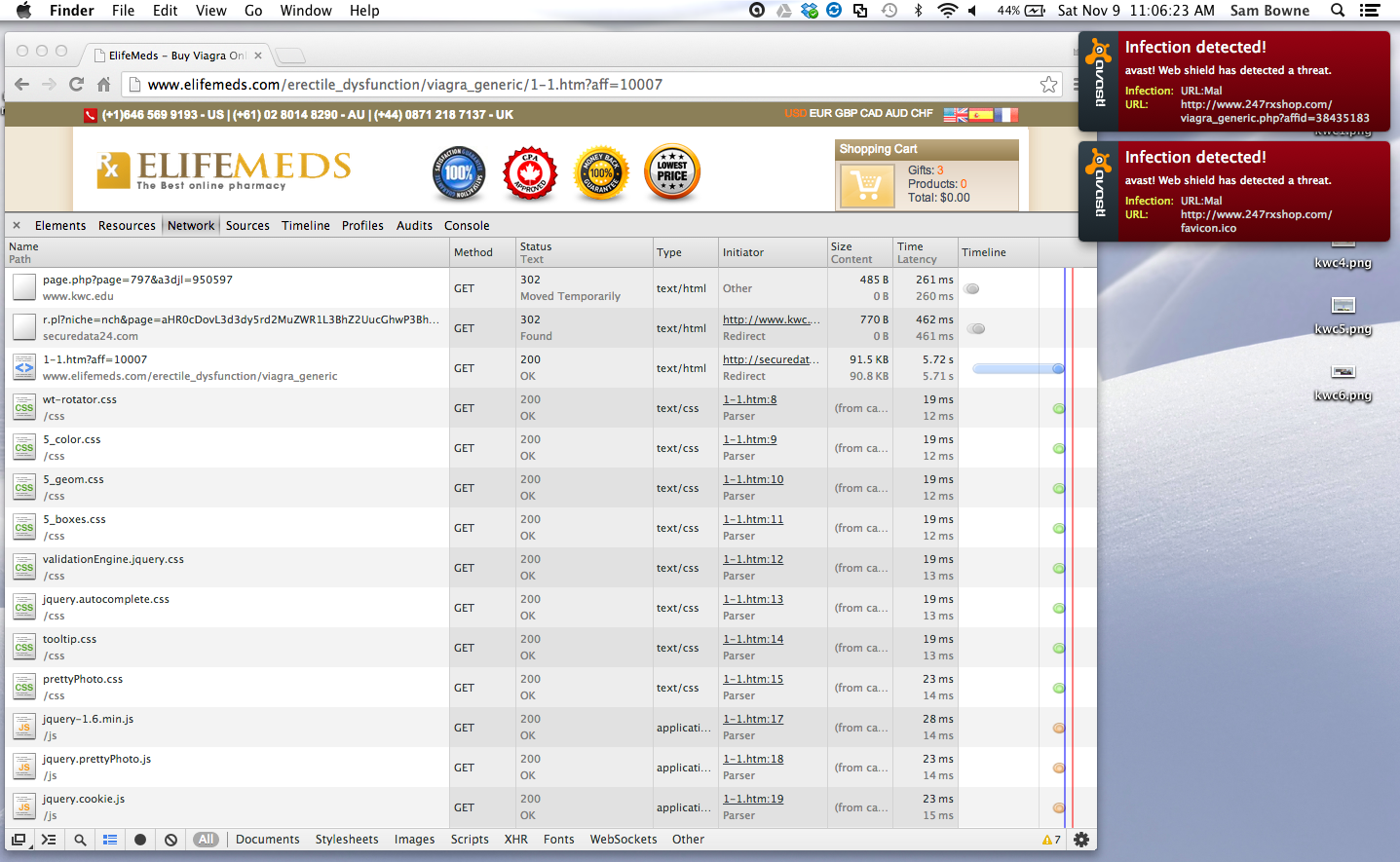Select the Spanish flag language icon

[980, 114]
